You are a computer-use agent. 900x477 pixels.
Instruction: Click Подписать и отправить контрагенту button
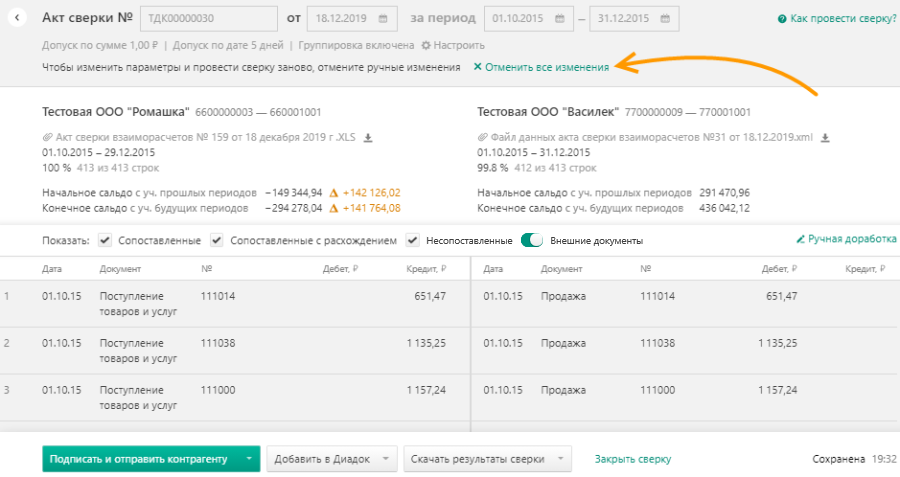tap(138, 459)
